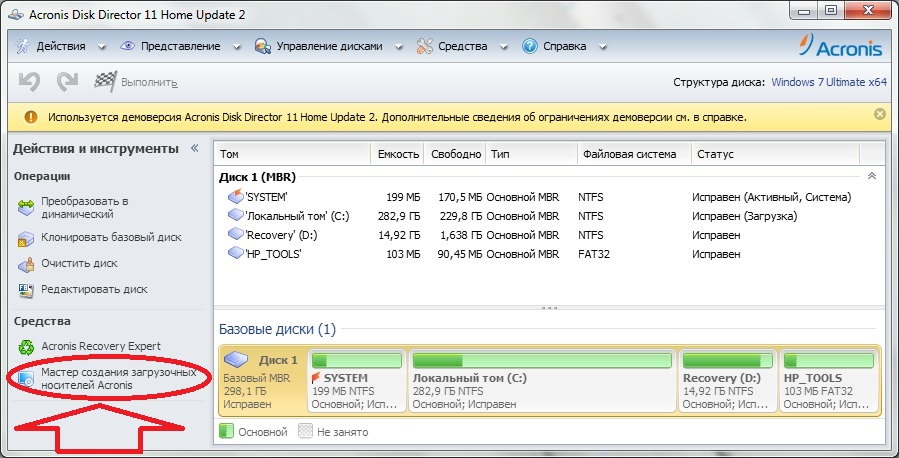The height and width of the screenshot is (458, 899).
Task: Expand the arrow next to Управление дисками
Action: pos(398,47)
